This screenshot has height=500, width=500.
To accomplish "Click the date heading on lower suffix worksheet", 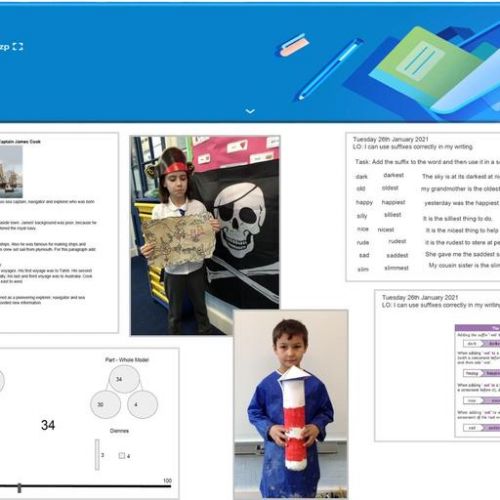I will pos(420,297).
